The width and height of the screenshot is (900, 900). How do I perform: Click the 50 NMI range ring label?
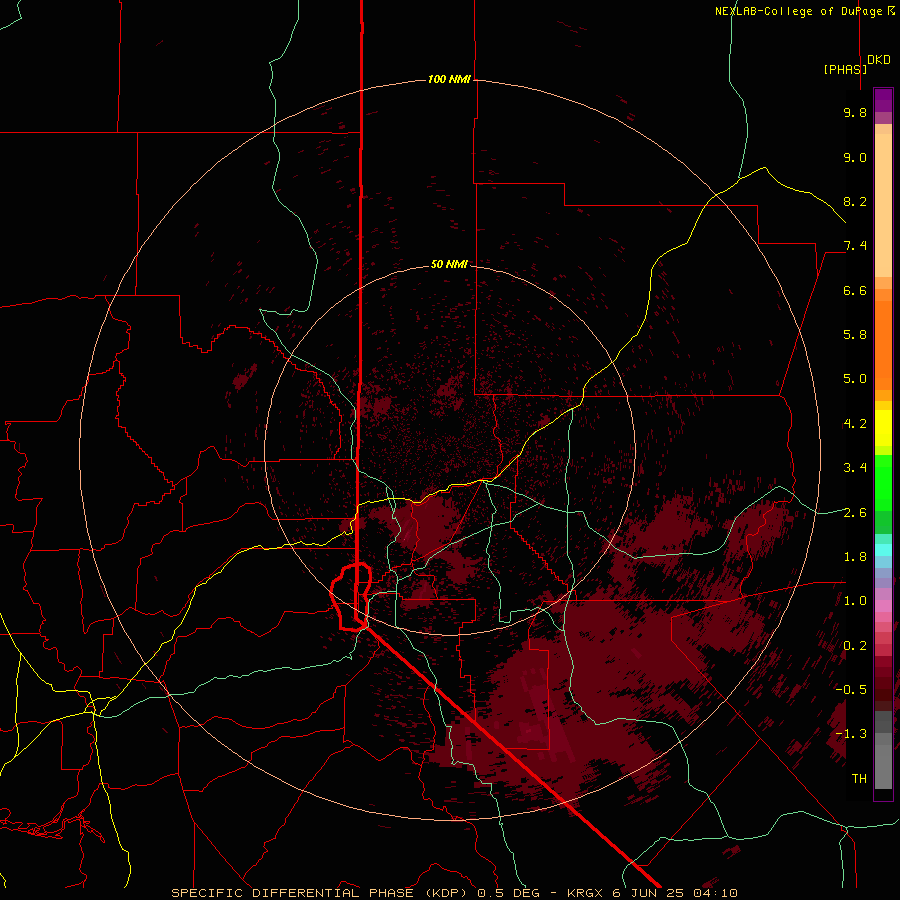(x=449, y=264)
